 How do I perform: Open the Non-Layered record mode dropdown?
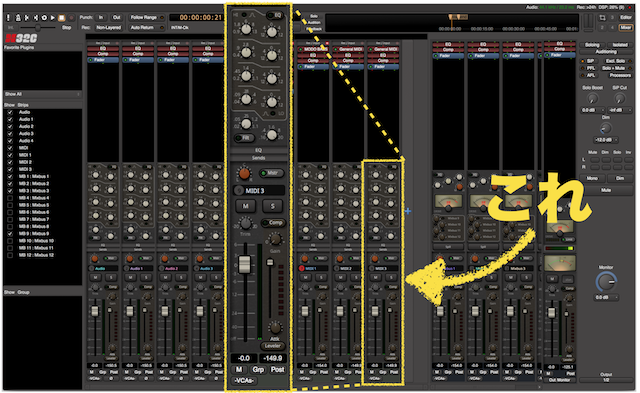(x=108, y=27)
